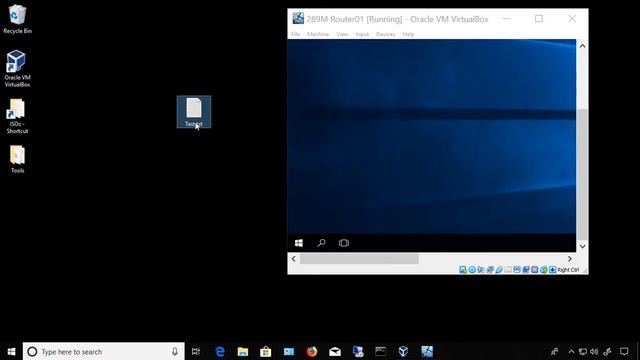This screenshot has width=640, height=360.
Task: Select the Test.txt file on the desktop
Action: (194, 112)
